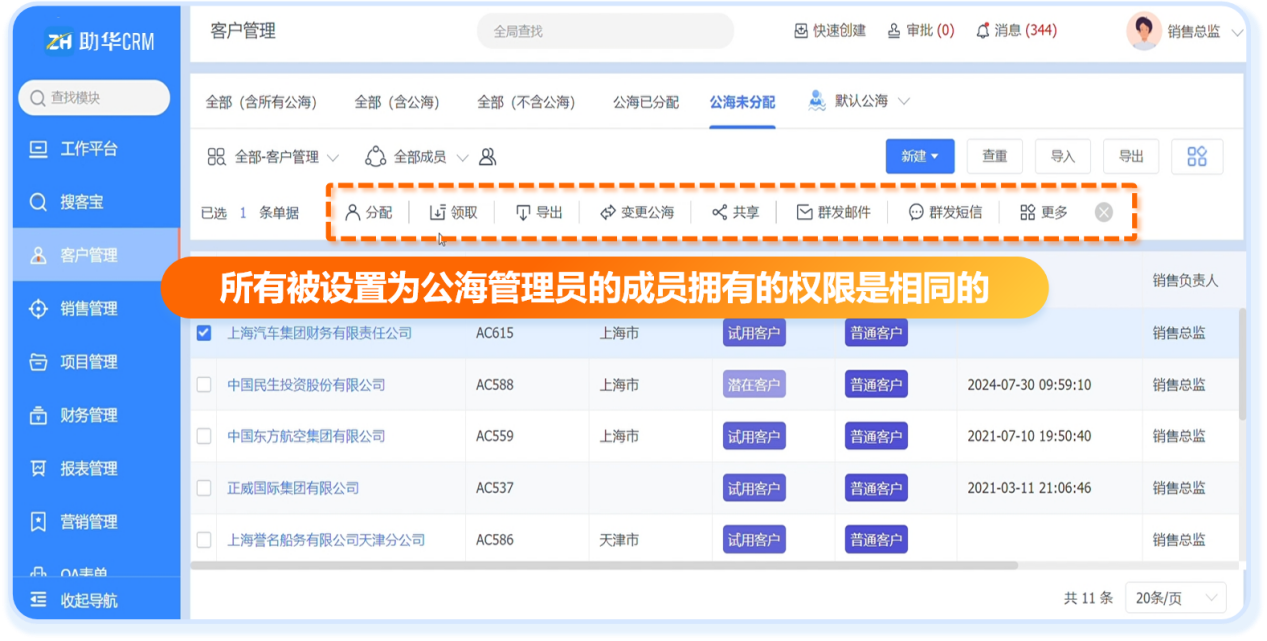
Task: Dismiss selection with the gray X icon
Action: pyautogui.click(x=1103, y=212)
